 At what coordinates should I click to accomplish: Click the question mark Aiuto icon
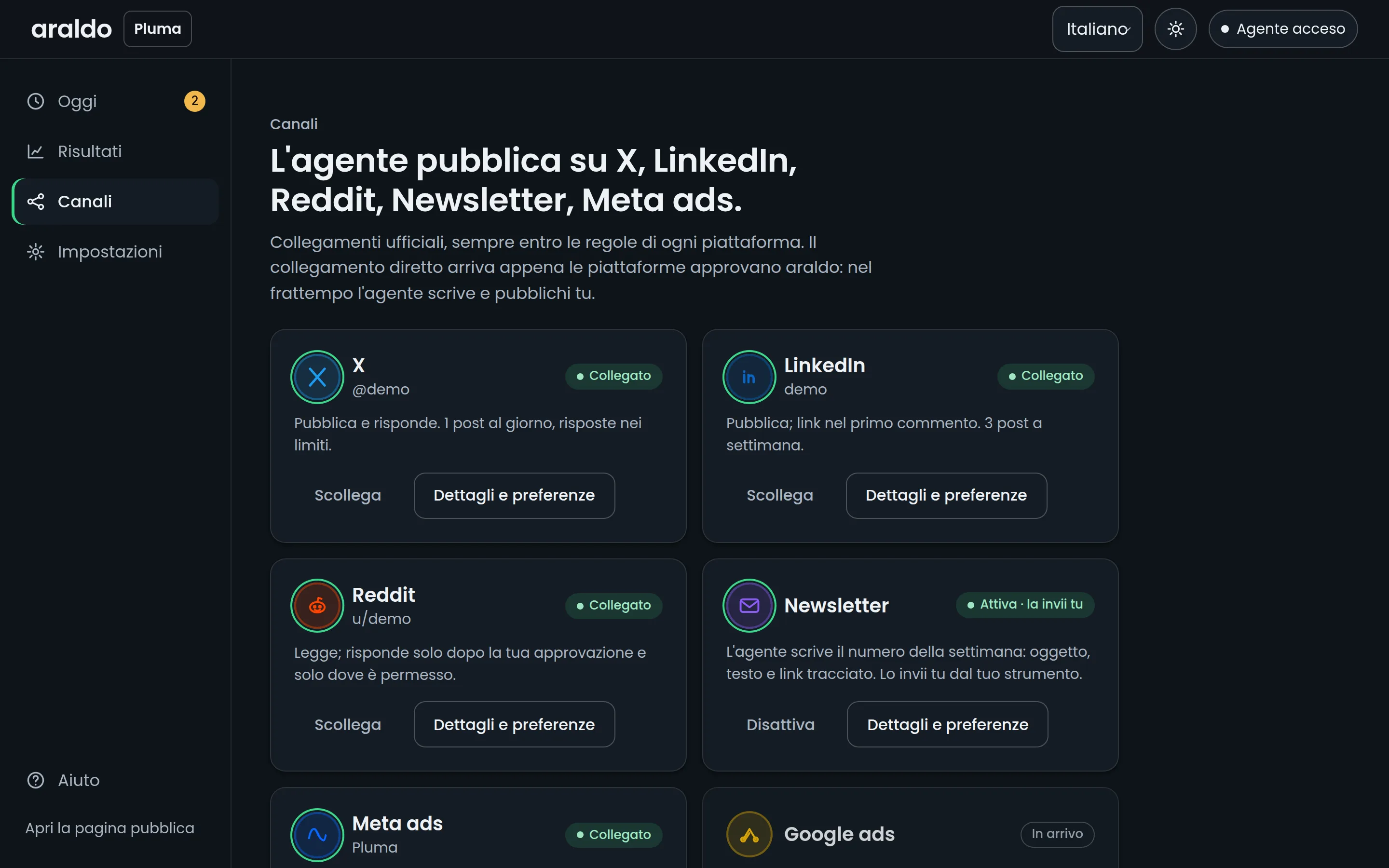[x=36, y=780]
